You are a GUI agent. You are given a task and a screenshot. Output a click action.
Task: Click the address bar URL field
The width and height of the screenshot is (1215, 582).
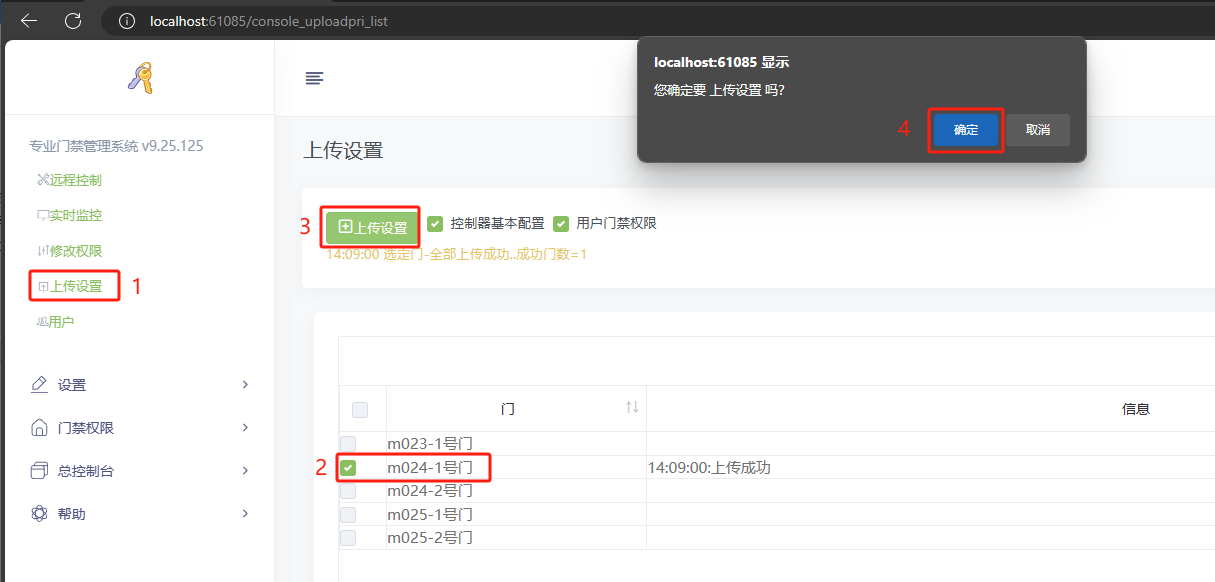pyautogui.click(x=660, y=20)
